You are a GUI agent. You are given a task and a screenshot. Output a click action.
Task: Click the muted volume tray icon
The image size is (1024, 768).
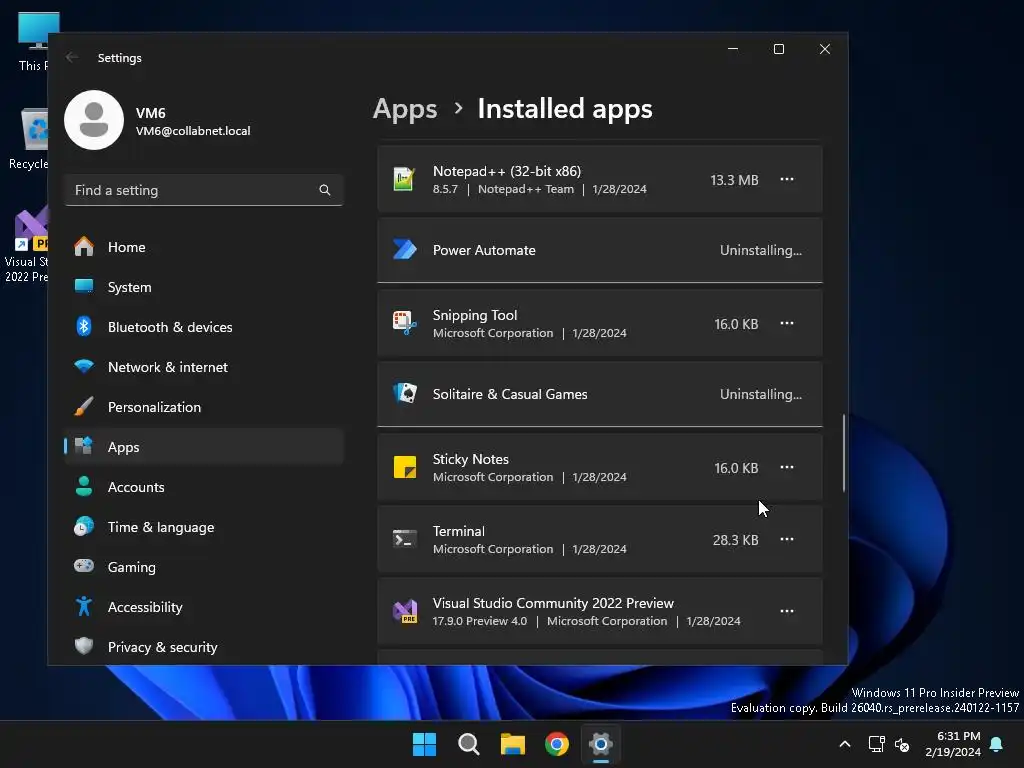tap(903, 744)
